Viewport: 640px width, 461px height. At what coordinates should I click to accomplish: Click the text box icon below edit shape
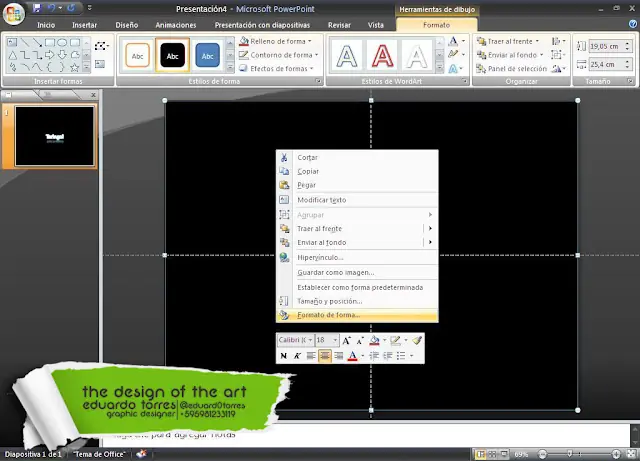(100, 64)
